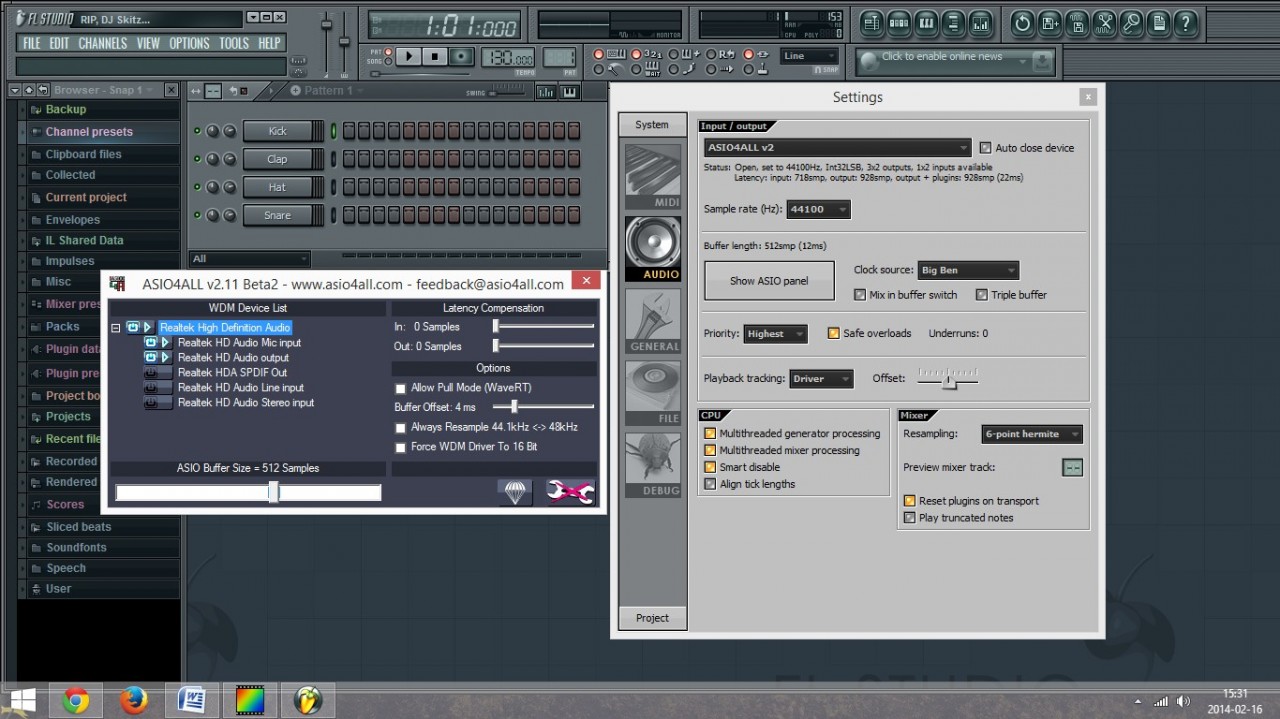
Task: Launch FL Studio from the taskbar
Action: [x=308, y=701]
